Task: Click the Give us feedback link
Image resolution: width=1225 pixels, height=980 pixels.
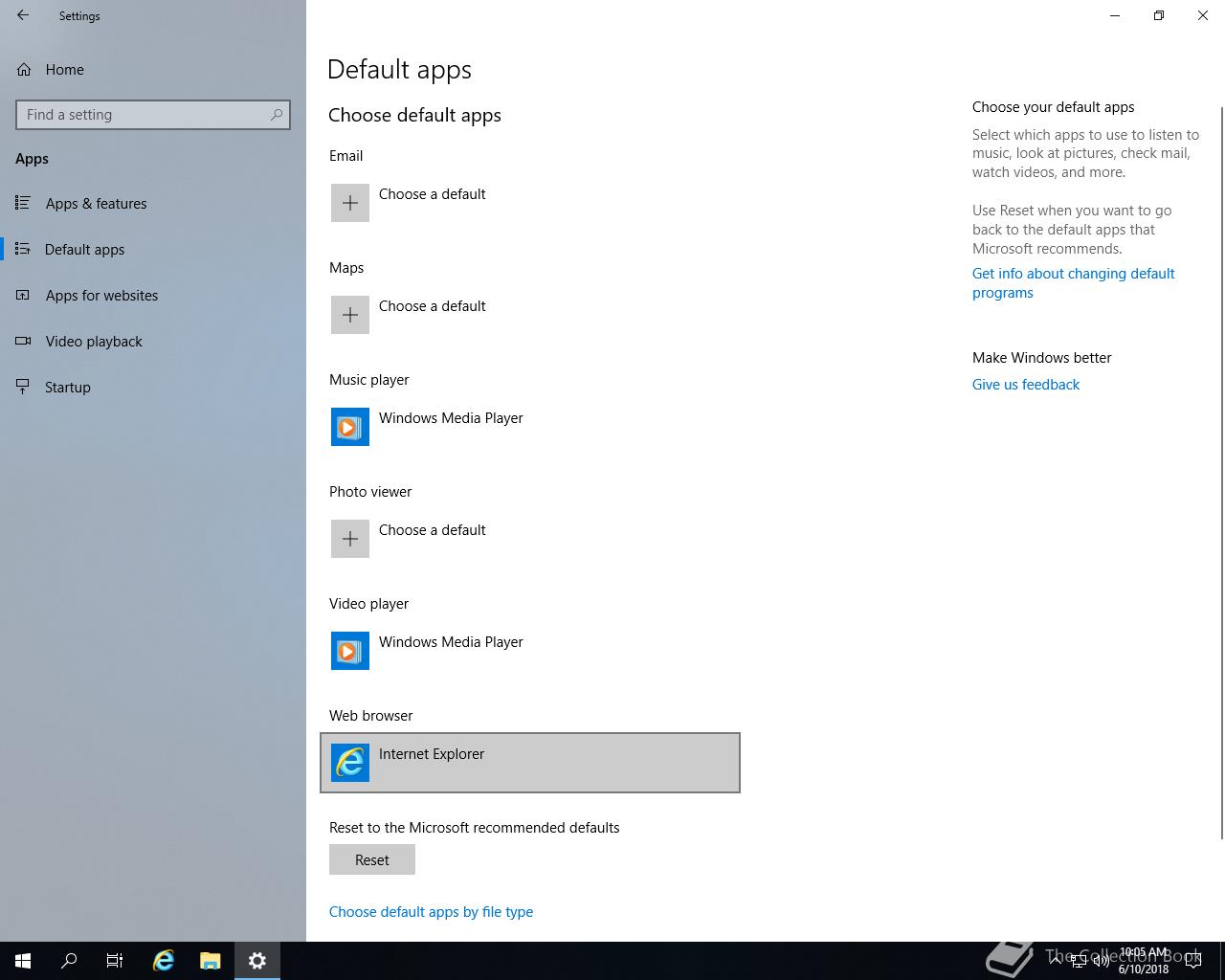Action: click(1025, 385)
